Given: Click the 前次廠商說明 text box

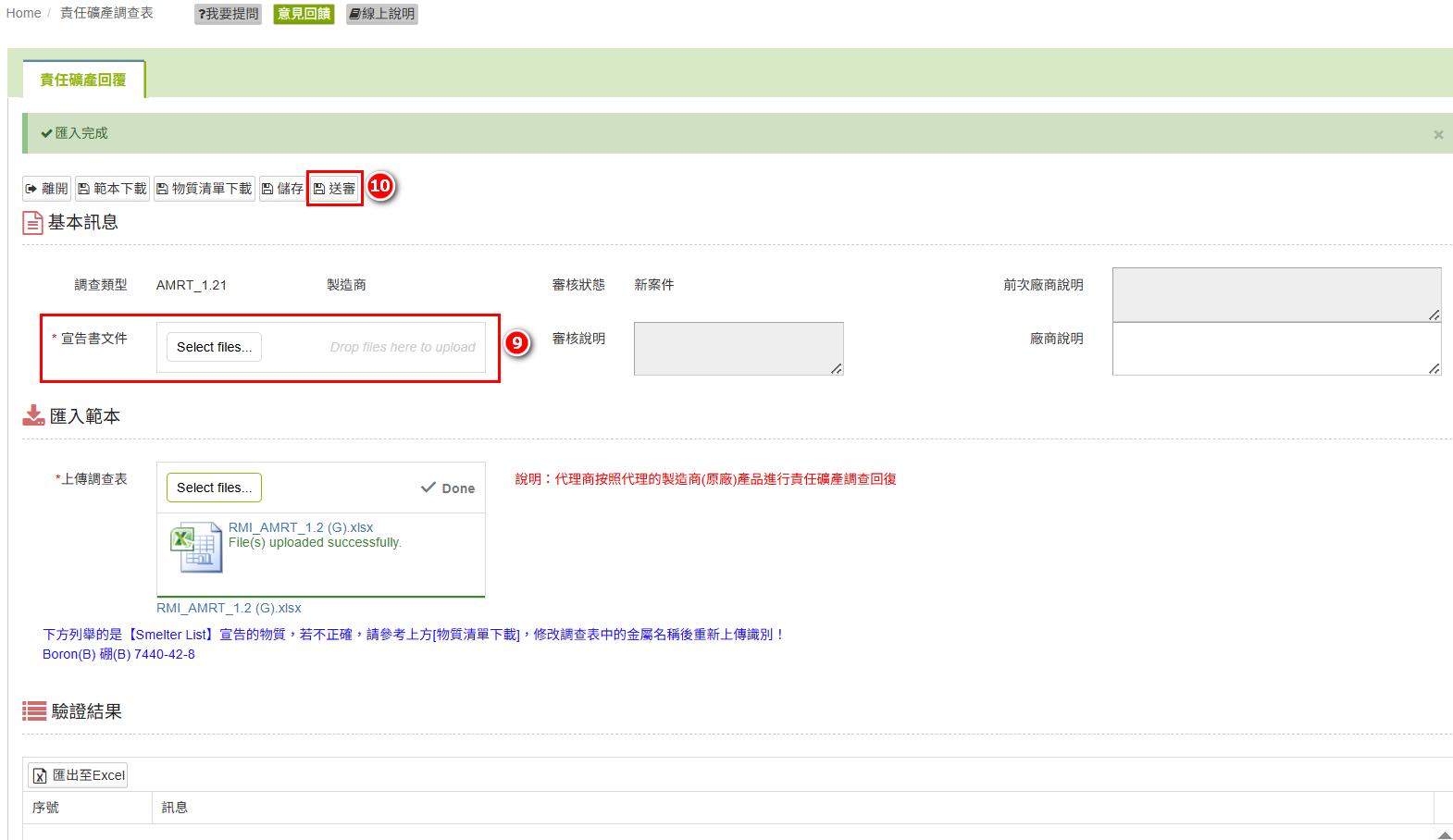Looking at the screenshot, I should point(1275,294).
